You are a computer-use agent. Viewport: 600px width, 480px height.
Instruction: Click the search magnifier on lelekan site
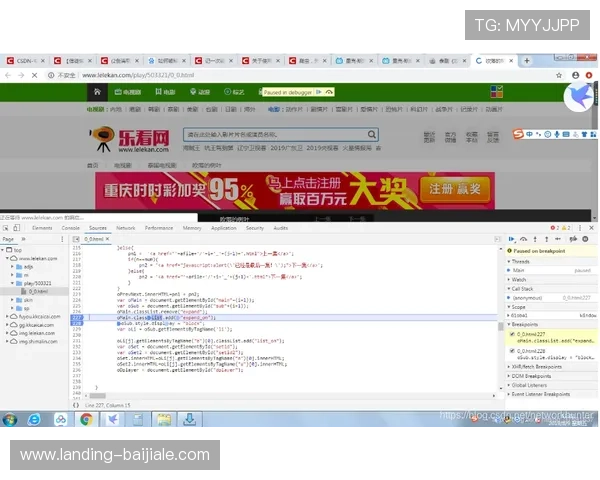click(x=372, y=135)
